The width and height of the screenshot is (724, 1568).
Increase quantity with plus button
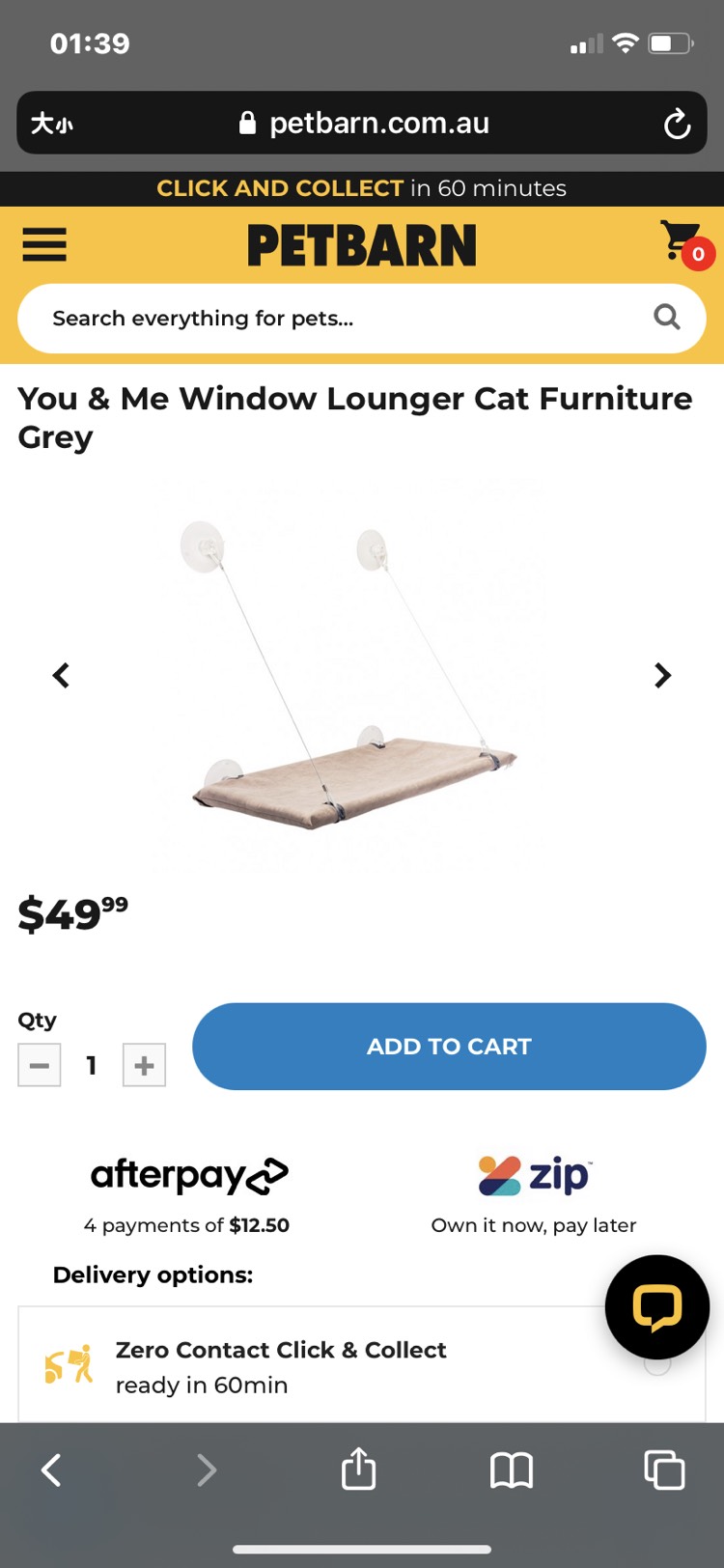144,1065
